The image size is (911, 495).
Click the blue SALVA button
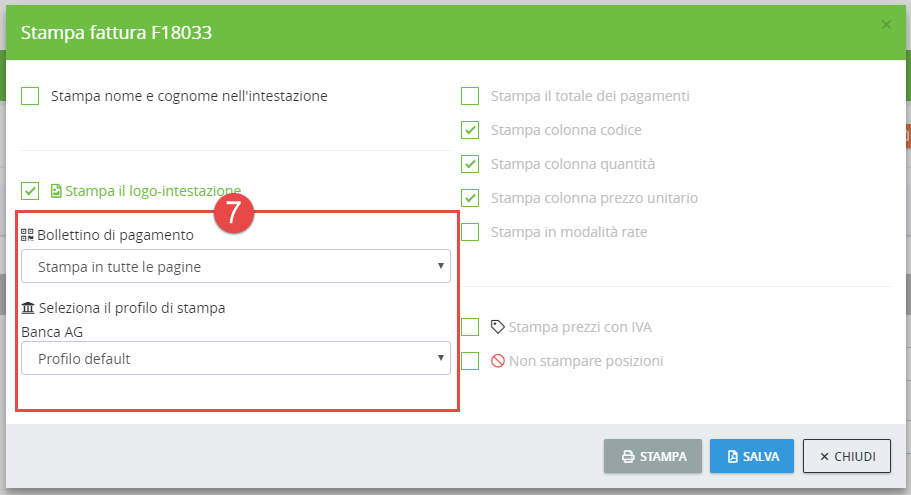(752, 456)
